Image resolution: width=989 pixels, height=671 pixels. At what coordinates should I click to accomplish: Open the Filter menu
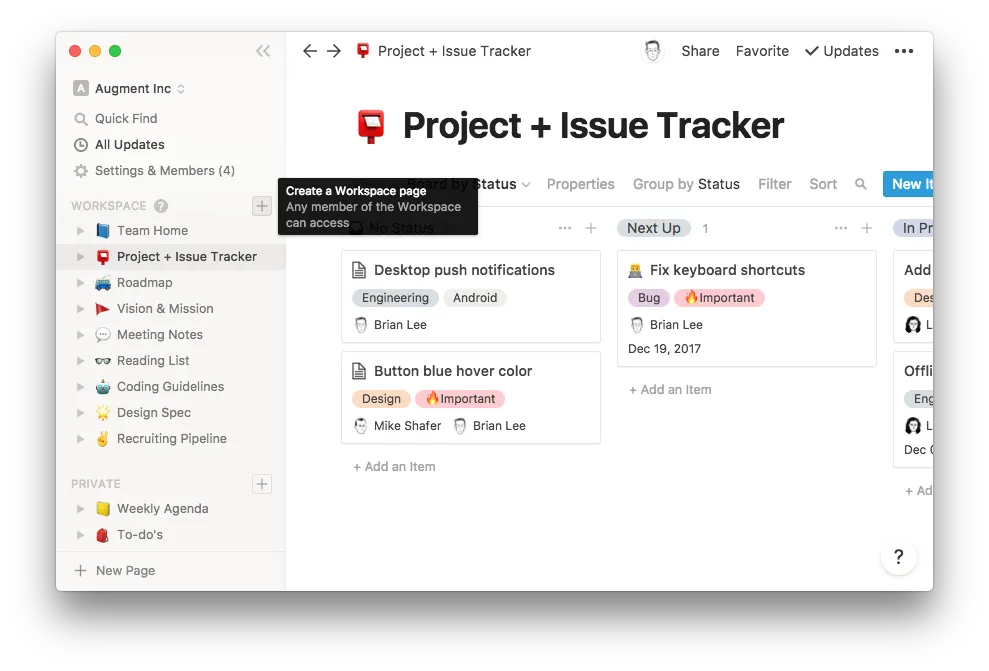tap(775, 184)
